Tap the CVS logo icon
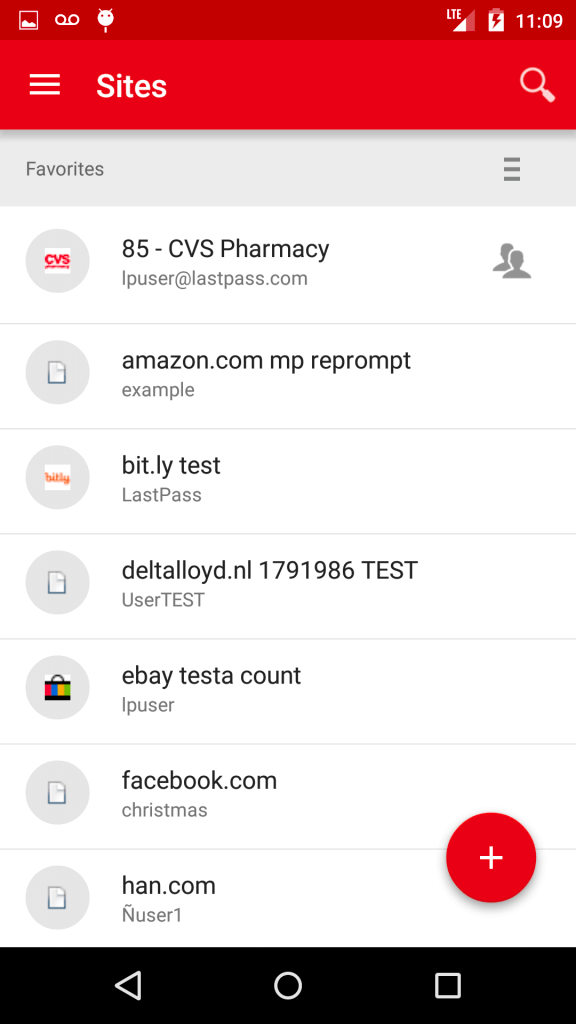The height and width of the screenshot is (1024, 576). pos(57,261)
